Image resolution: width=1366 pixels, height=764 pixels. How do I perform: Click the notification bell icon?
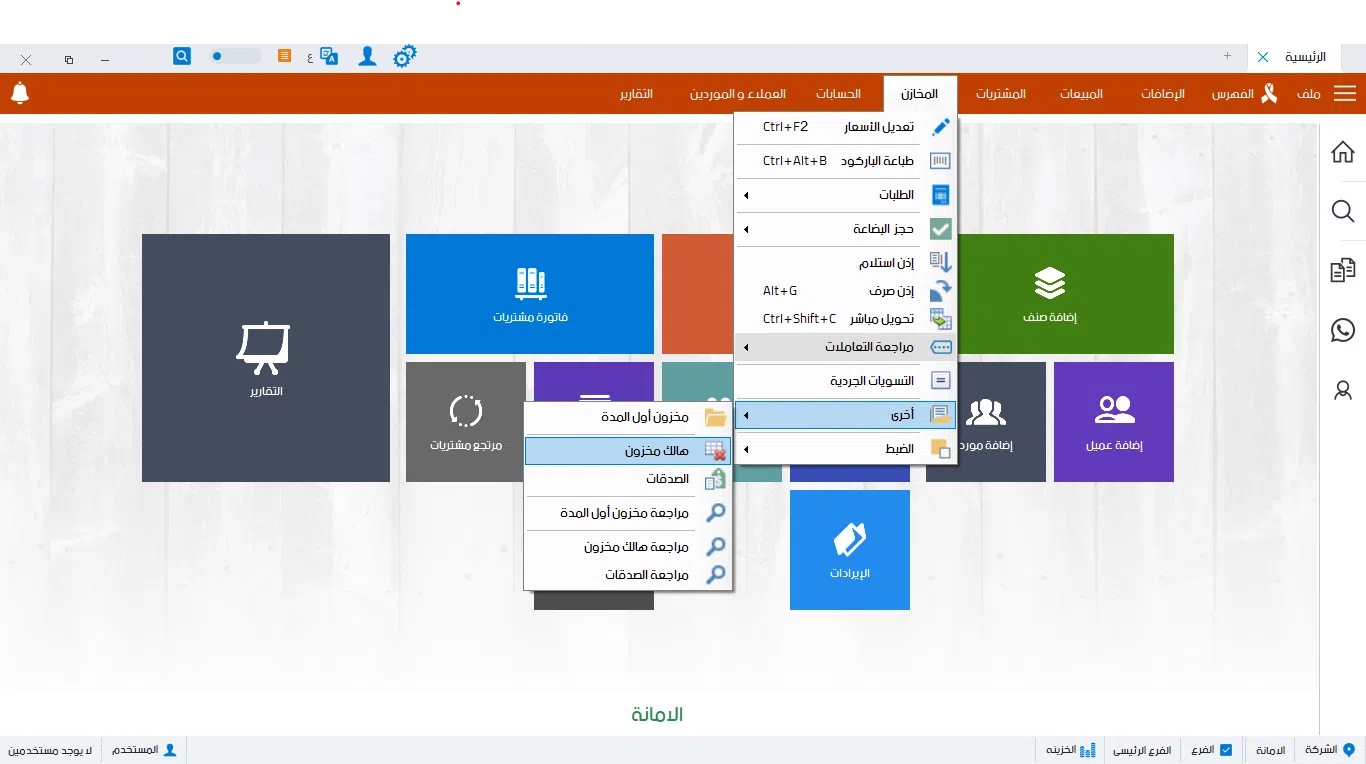point(19,93)
